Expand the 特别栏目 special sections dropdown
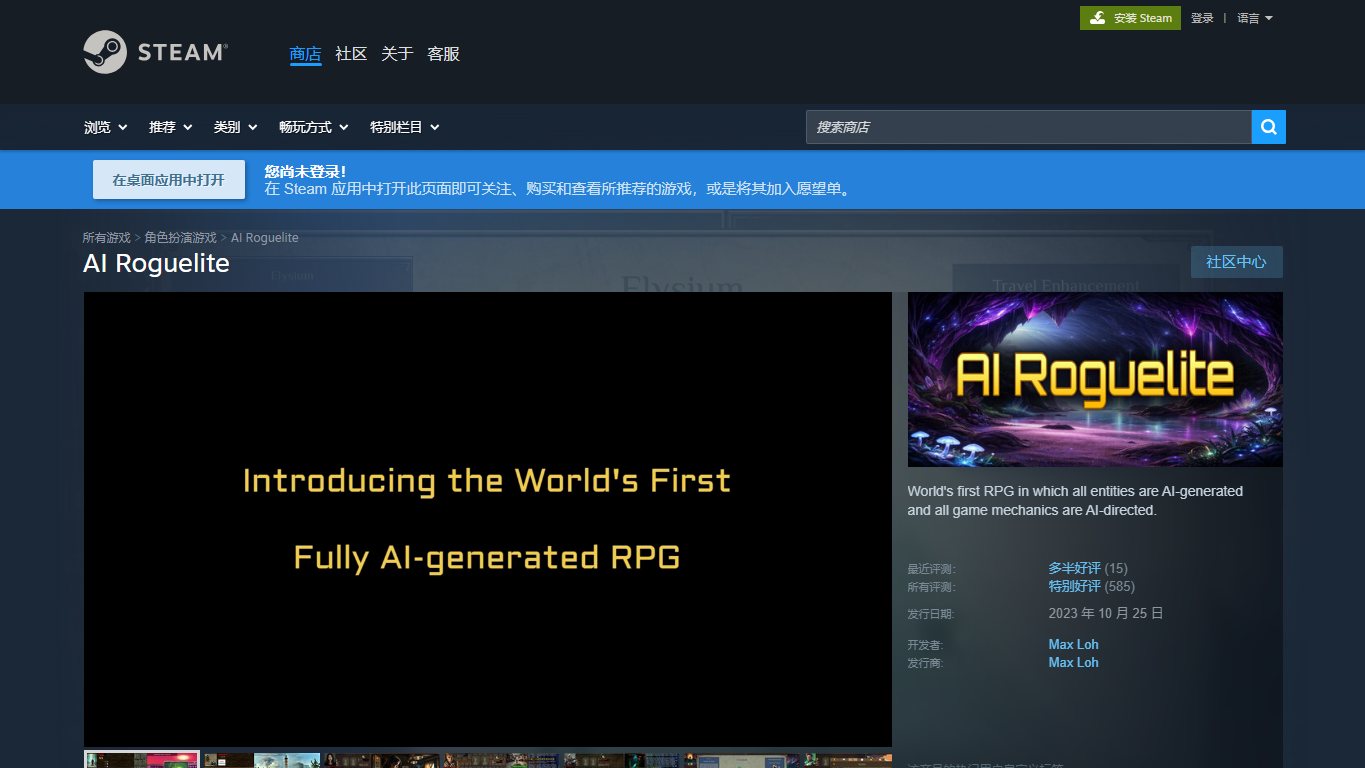This screenshot has height=768, width=1365. tap(405, 127)
